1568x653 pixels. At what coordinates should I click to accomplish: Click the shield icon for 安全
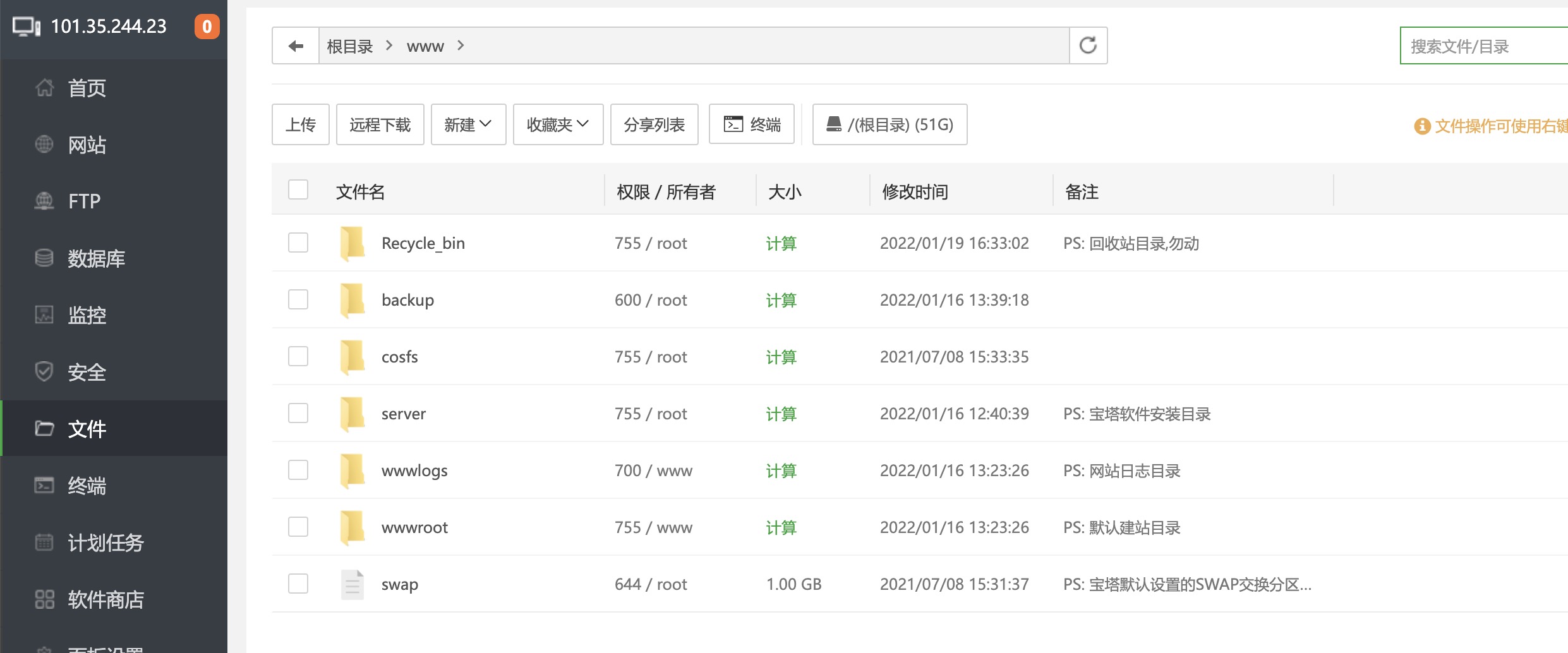tap(44, 371)
